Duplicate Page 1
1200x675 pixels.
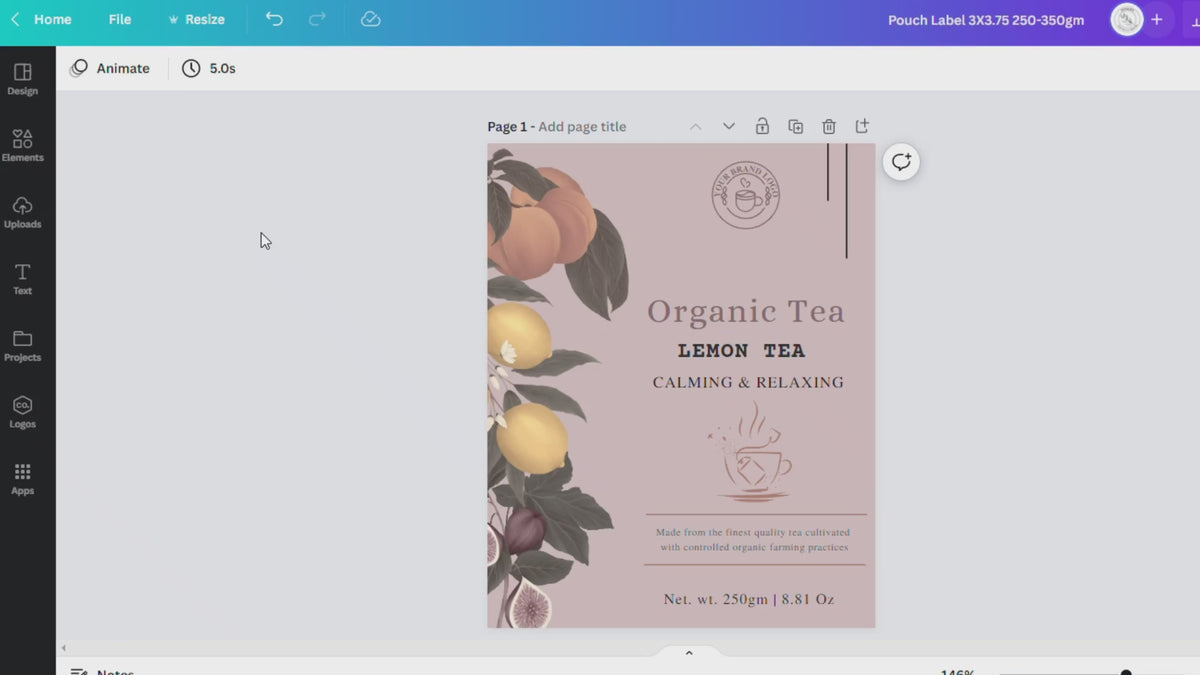[796, 126]
